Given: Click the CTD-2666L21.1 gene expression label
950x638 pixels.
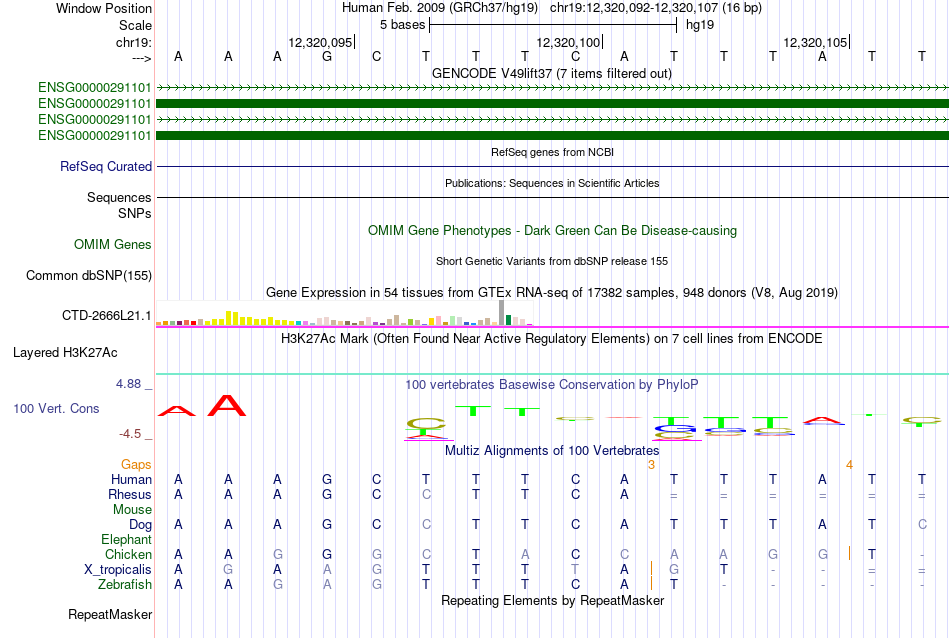Looking at the screenshot, I should (107, 316).
